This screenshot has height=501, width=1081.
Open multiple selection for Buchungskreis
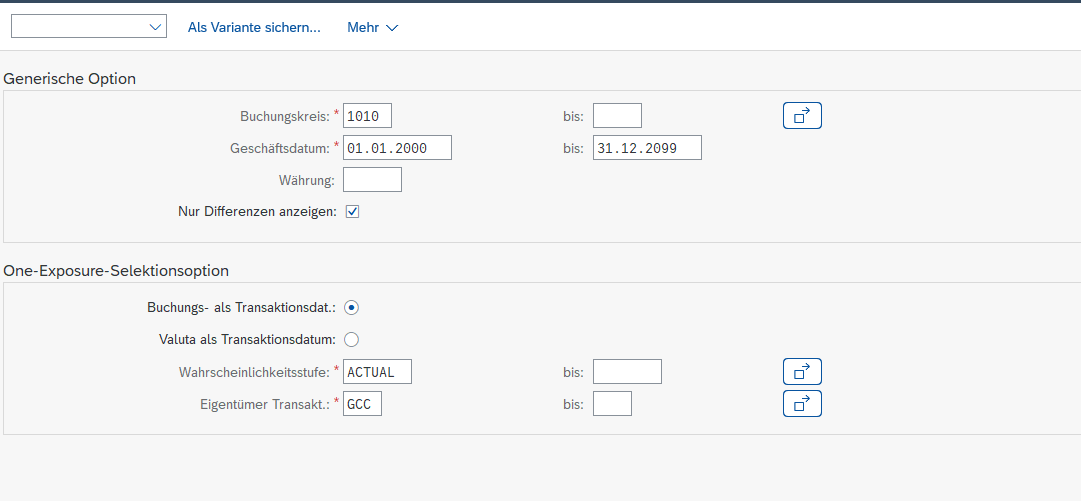coord(802,116)
